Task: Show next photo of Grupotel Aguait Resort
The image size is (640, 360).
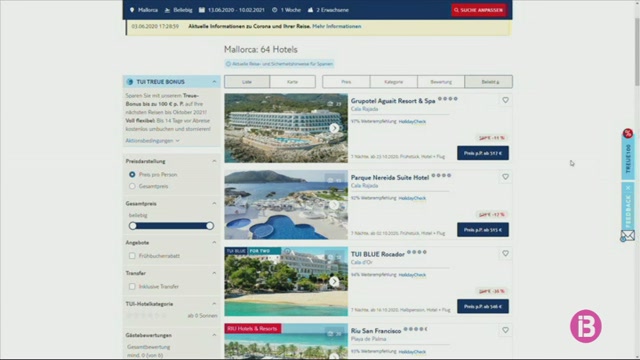Action: pos(334,128)
